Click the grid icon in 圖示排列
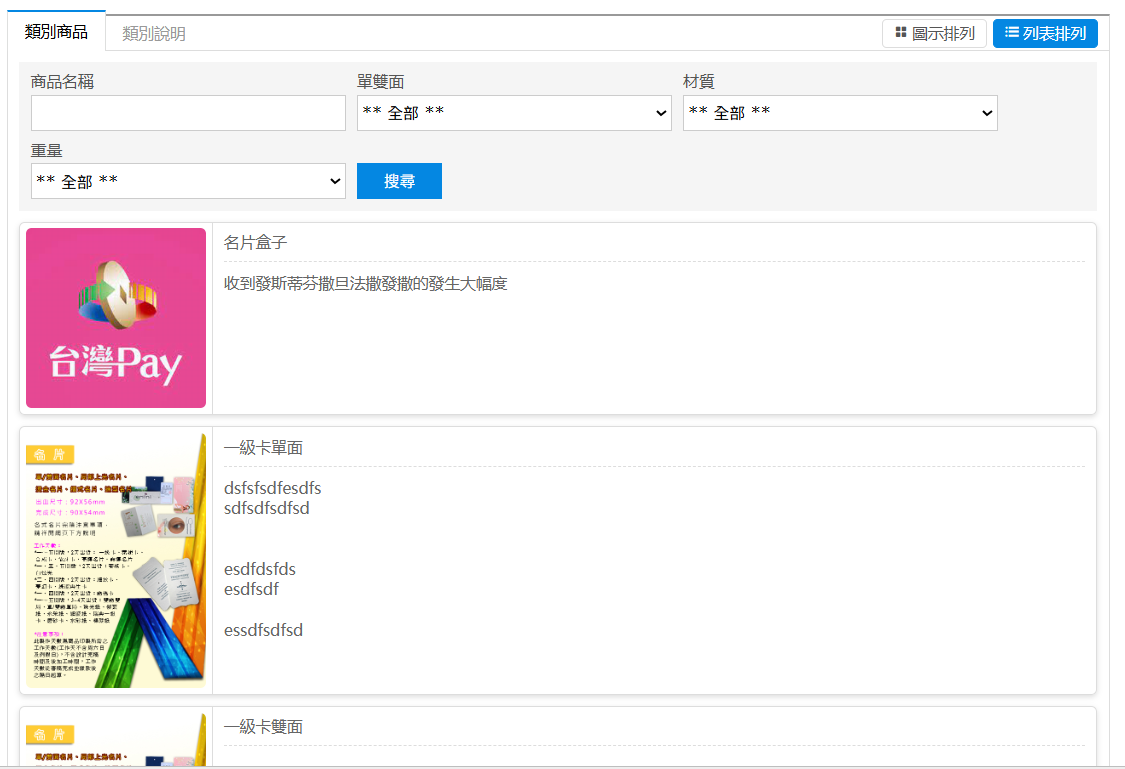This screenshot has width=1125, height=769. (901, 33)
